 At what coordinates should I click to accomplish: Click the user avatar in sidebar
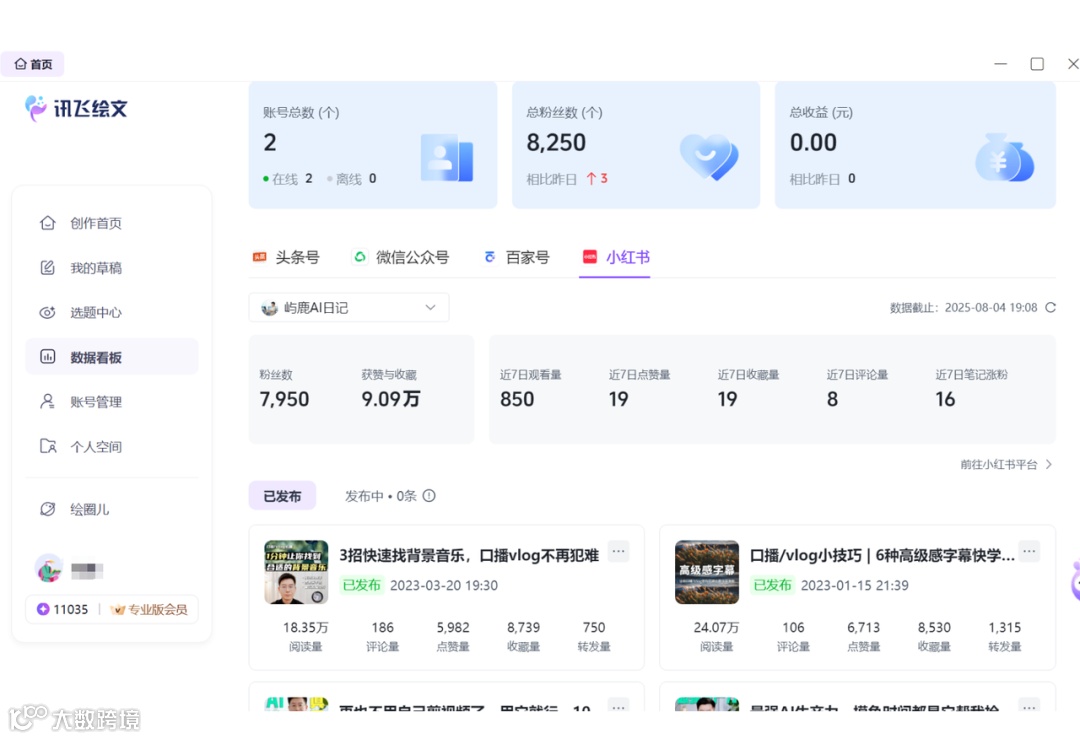click(x=49, y=568)
